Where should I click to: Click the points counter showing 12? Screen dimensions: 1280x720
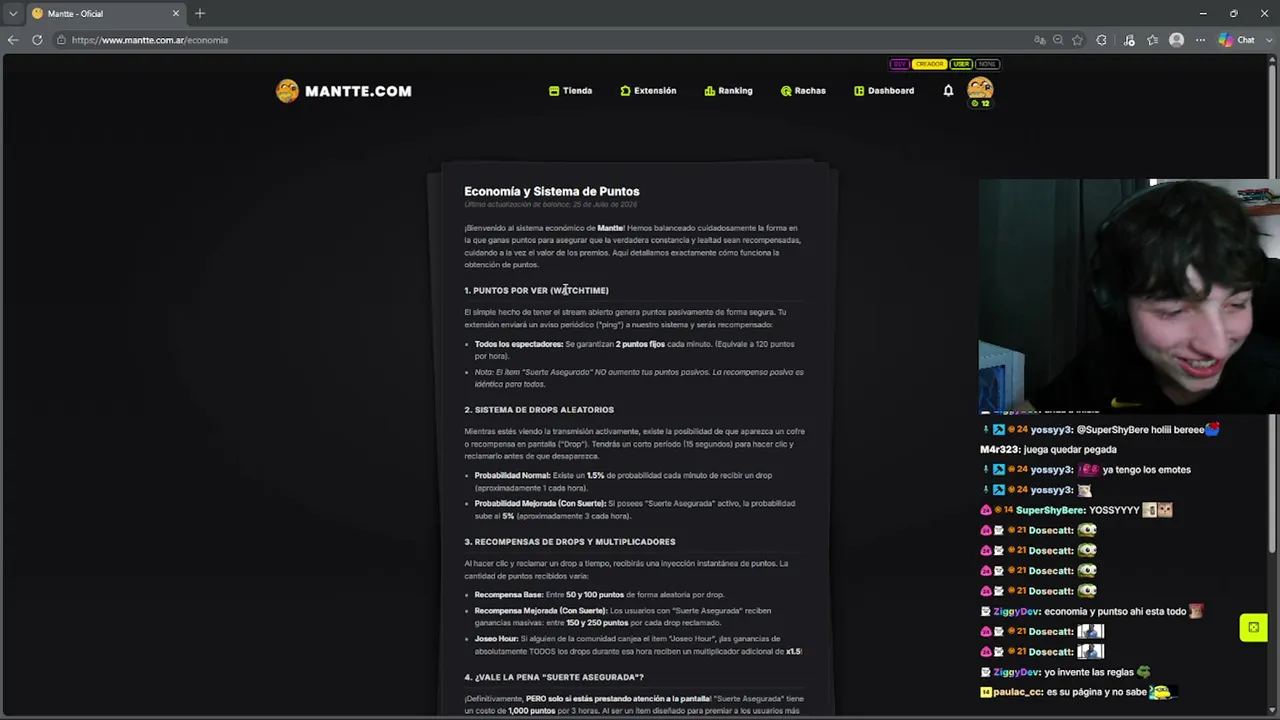point(981,103)
